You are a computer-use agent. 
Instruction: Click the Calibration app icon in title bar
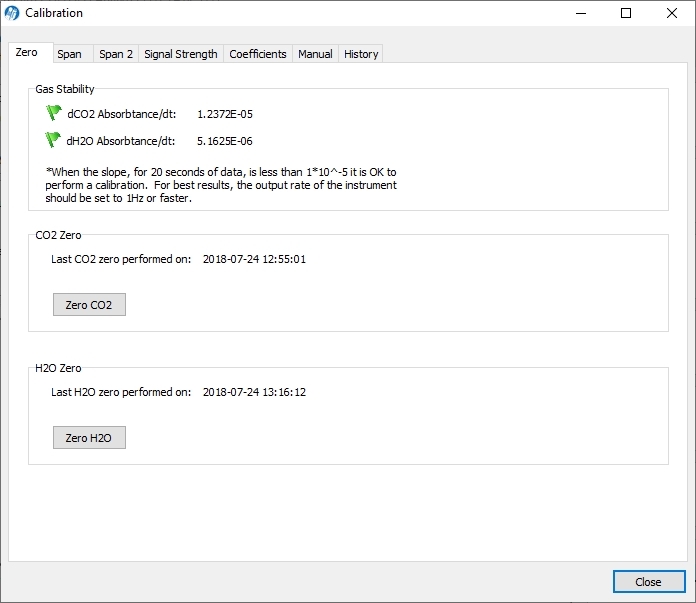point(12,13)
